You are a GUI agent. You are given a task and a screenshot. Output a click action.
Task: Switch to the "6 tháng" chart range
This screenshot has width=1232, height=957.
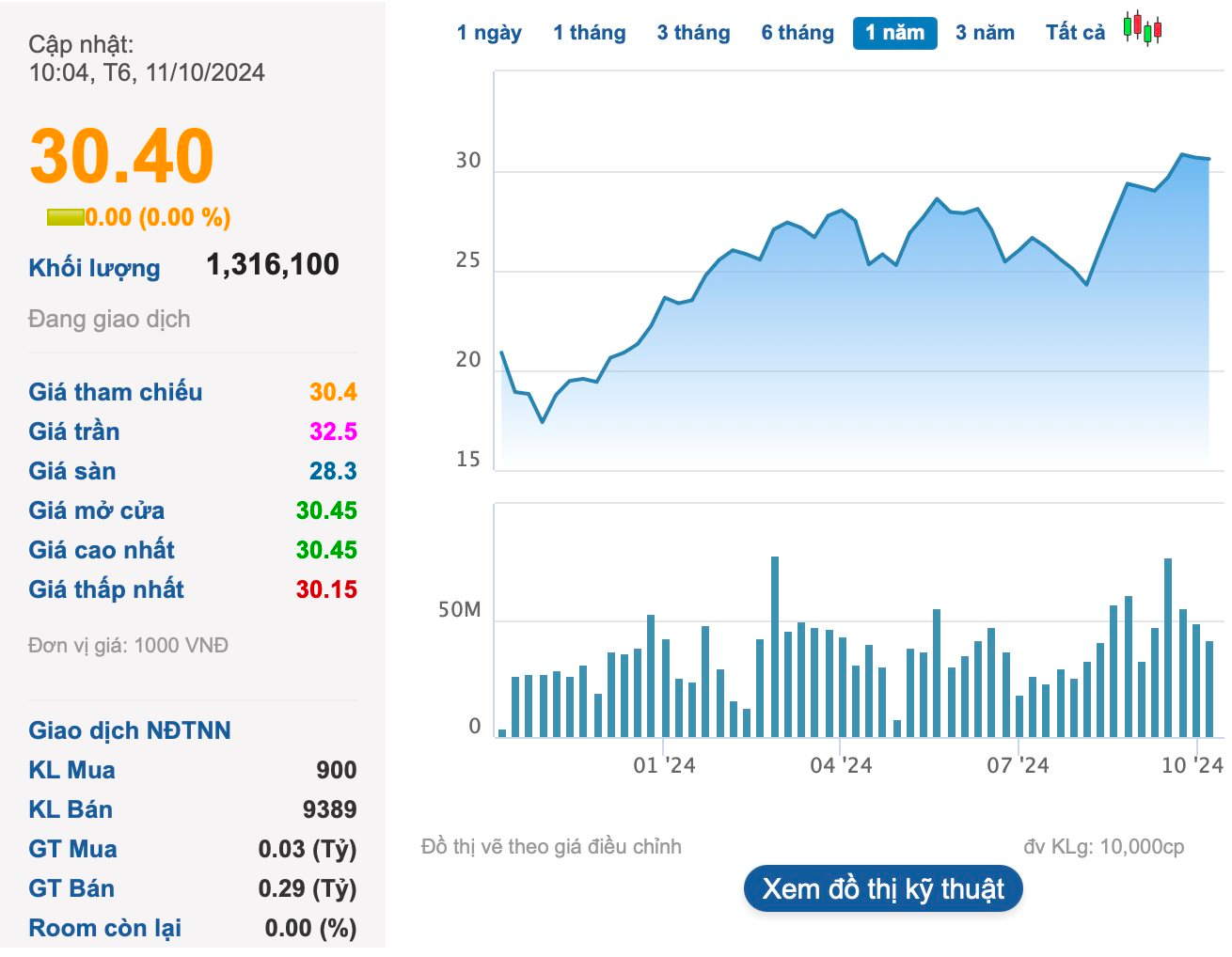[x=798, y=33]
